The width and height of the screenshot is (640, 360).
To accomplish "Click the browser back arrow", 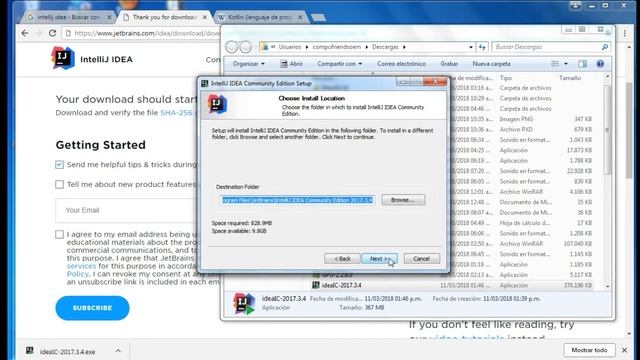I will [x=25, y=33].
